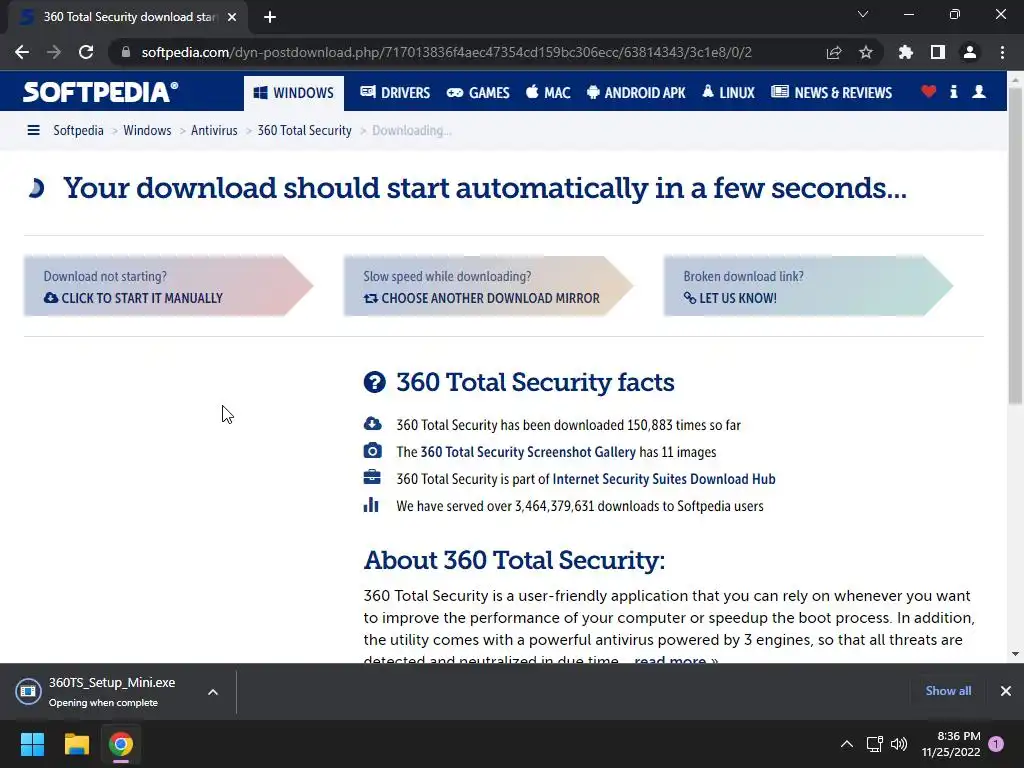Click the page vertical scrollbar
Viewport: 1024px width, 768px height.
point(1015,246)
